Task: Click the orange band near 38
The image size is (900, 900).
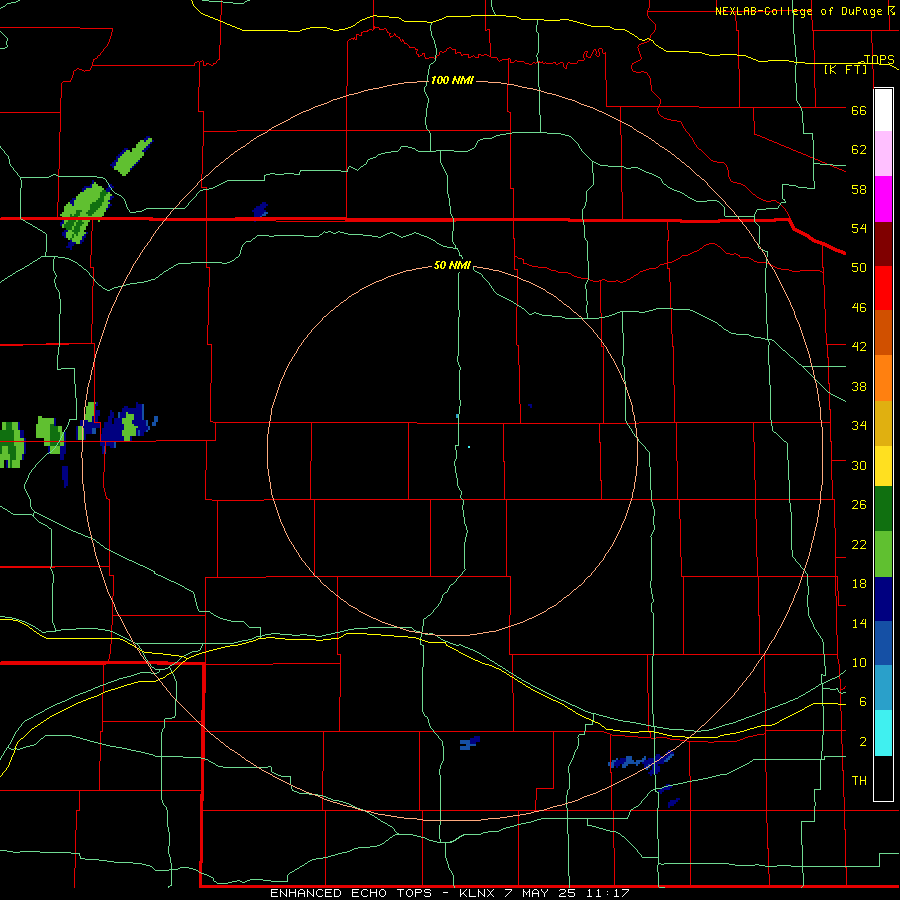Action: 883,378
